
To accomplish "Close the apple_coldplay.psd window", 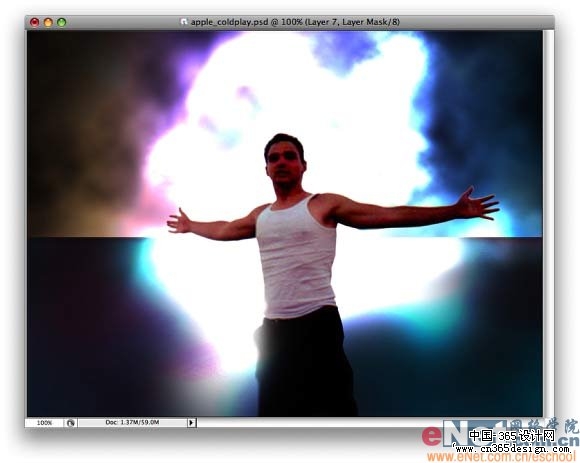I will pos(34,22).
